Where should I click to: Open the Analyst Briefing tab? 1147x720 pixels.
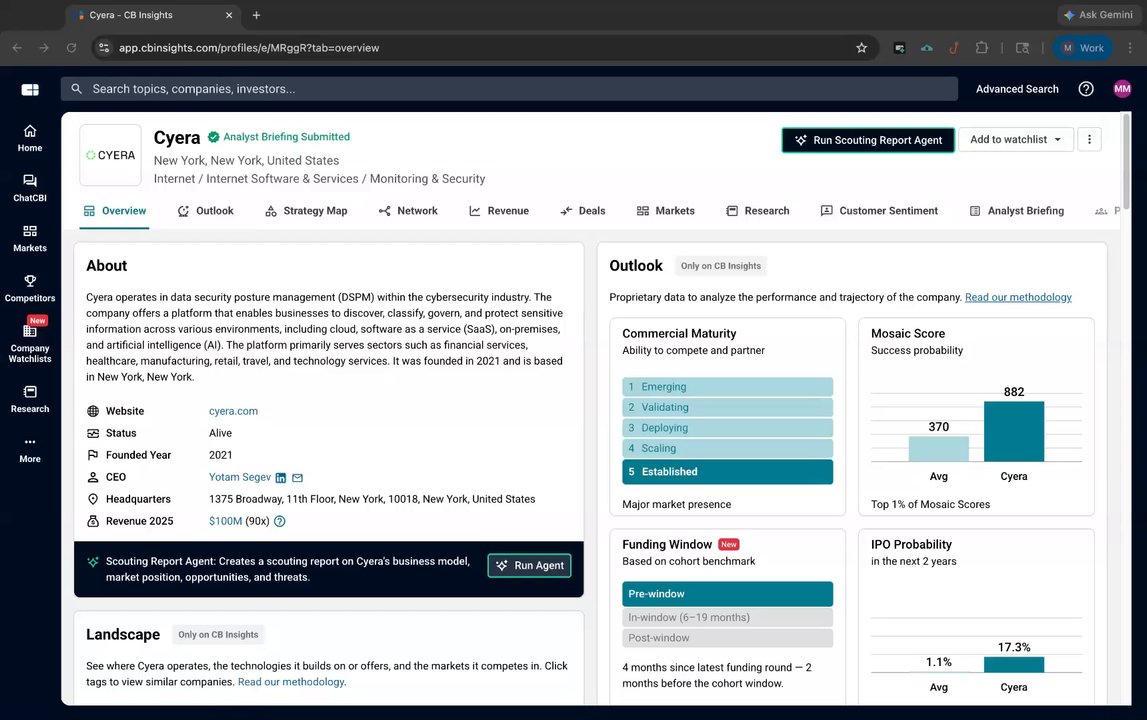click(1017, 211)
